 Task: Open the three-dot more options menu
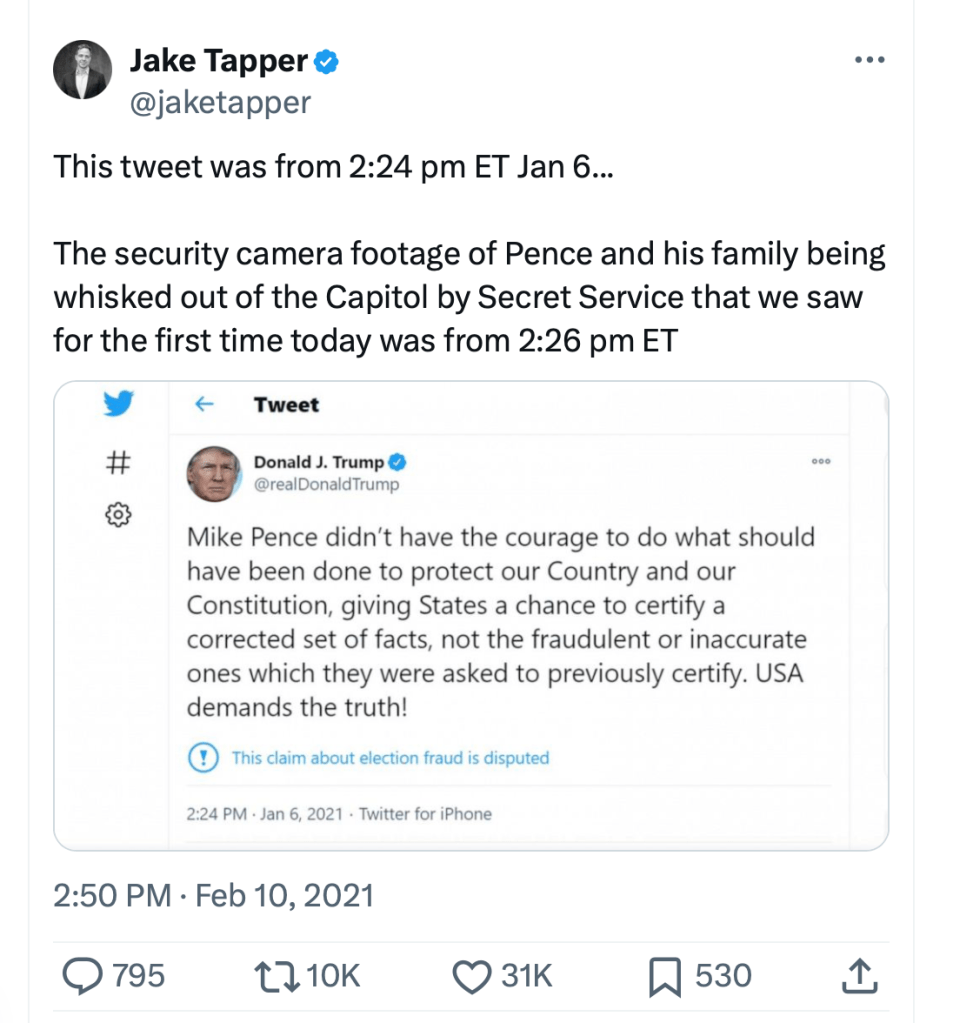click(x=870, y=61)
